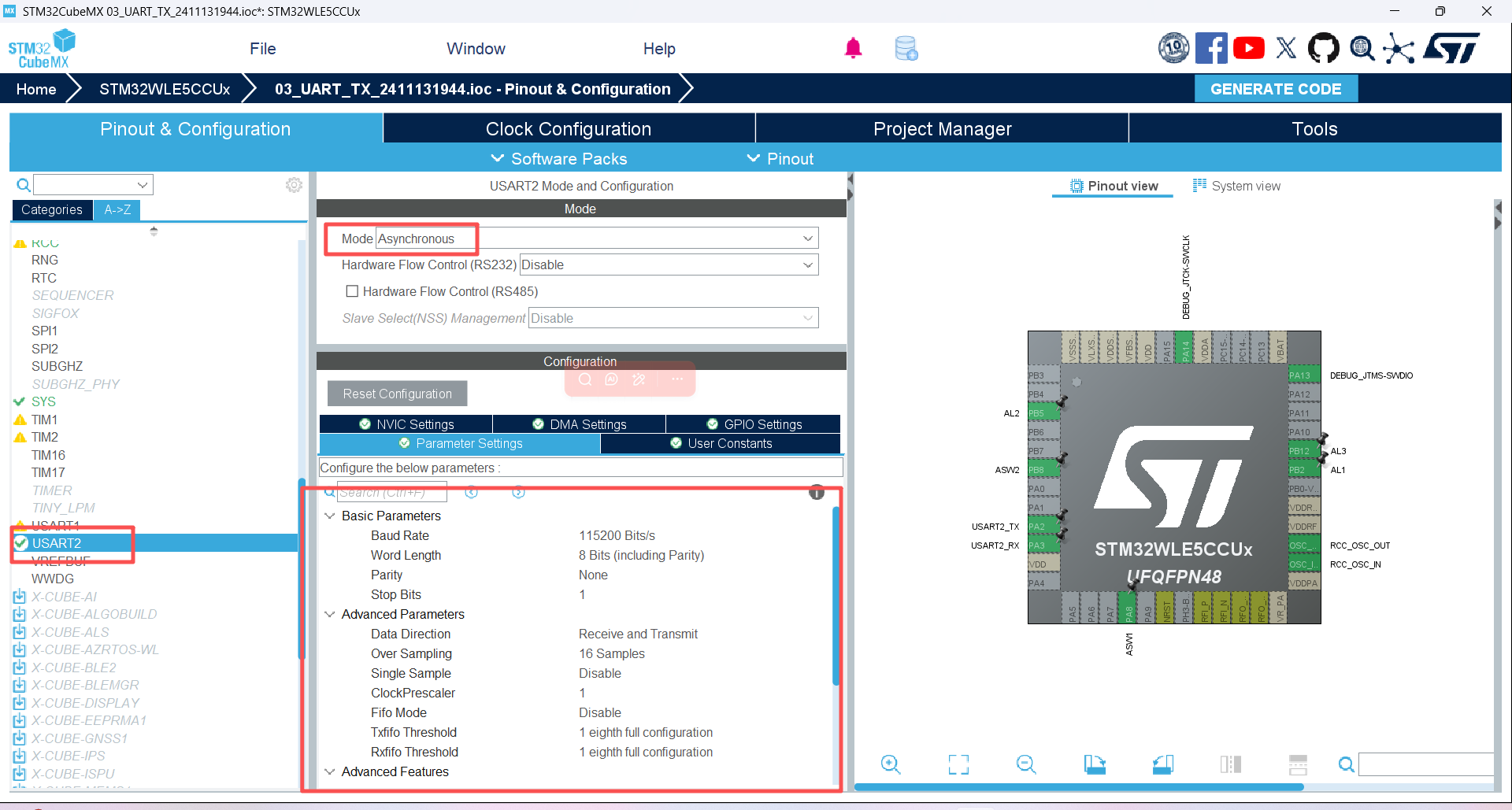The width and height of the screenshot is (1512, 810).
Task: Click the GENERATE CODE button
Action: tap(1276, 89)
